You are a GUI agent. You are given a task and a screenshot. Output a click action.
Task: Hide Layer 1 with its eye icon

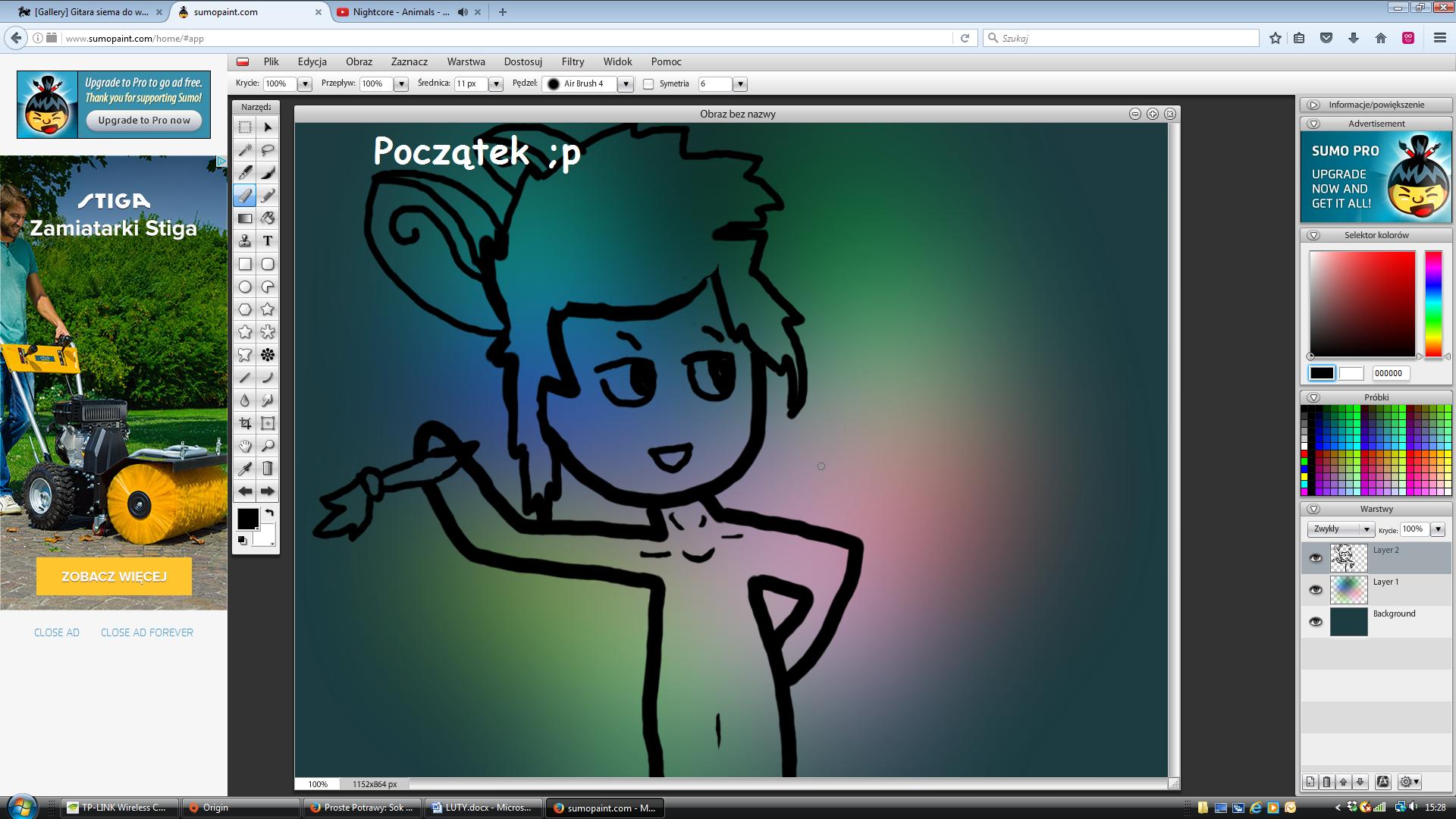point(1316,590)
